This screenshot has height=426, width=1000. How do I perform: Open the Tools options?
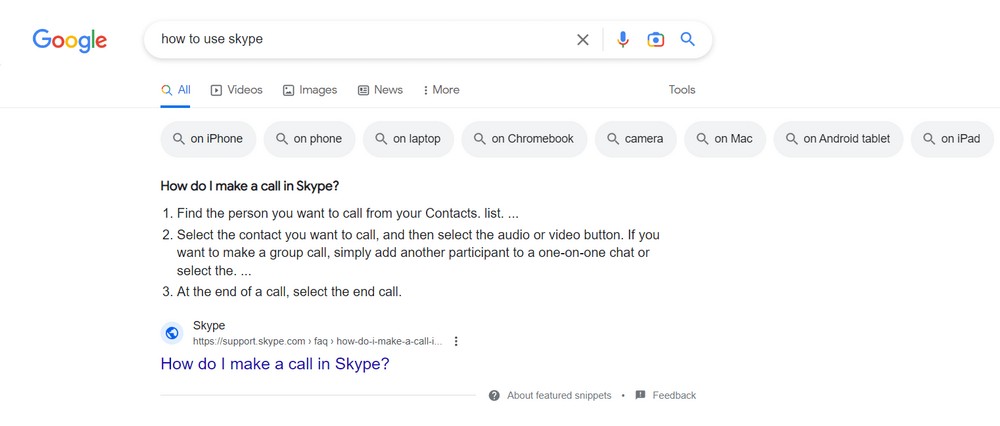pyautogui.click(x=682, y=90)
